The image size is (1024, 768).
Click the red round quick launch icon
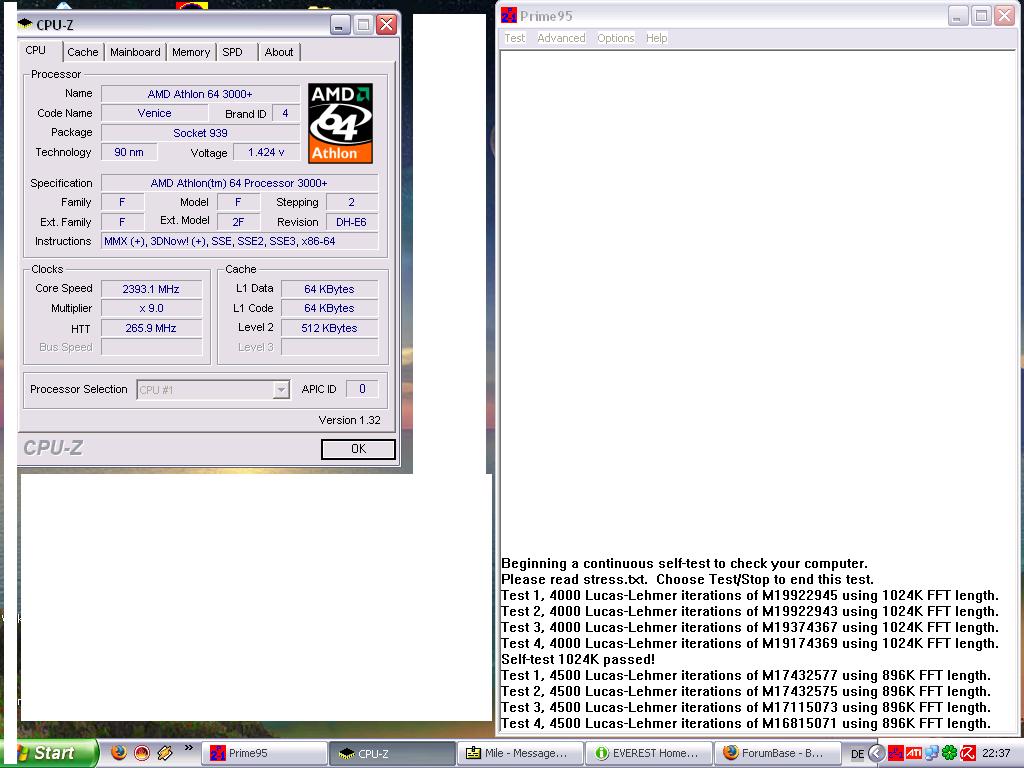[x=142, y=753]
